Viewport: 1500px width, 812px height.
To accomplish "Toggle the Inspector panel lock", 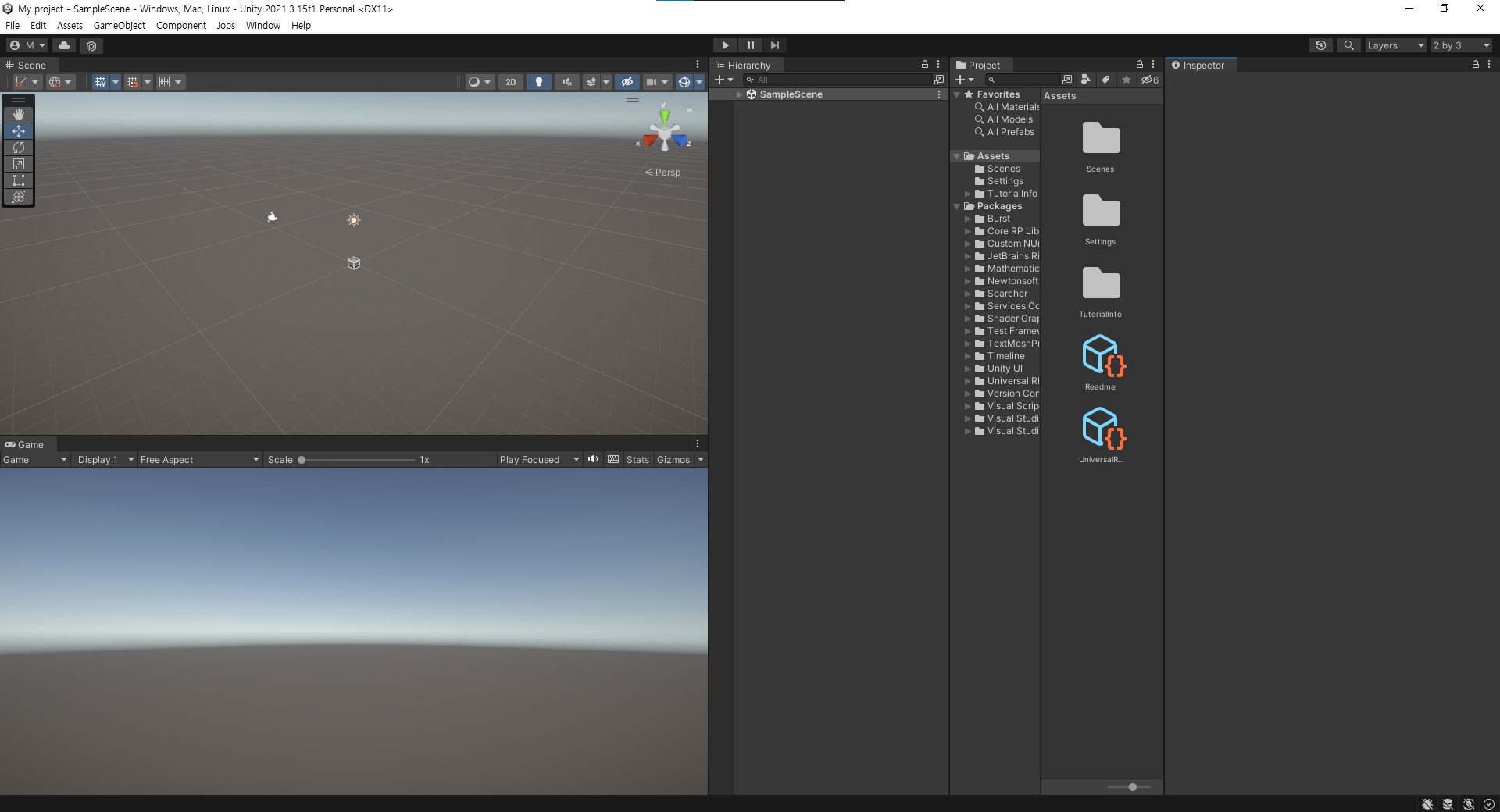I will [1476, 65].
